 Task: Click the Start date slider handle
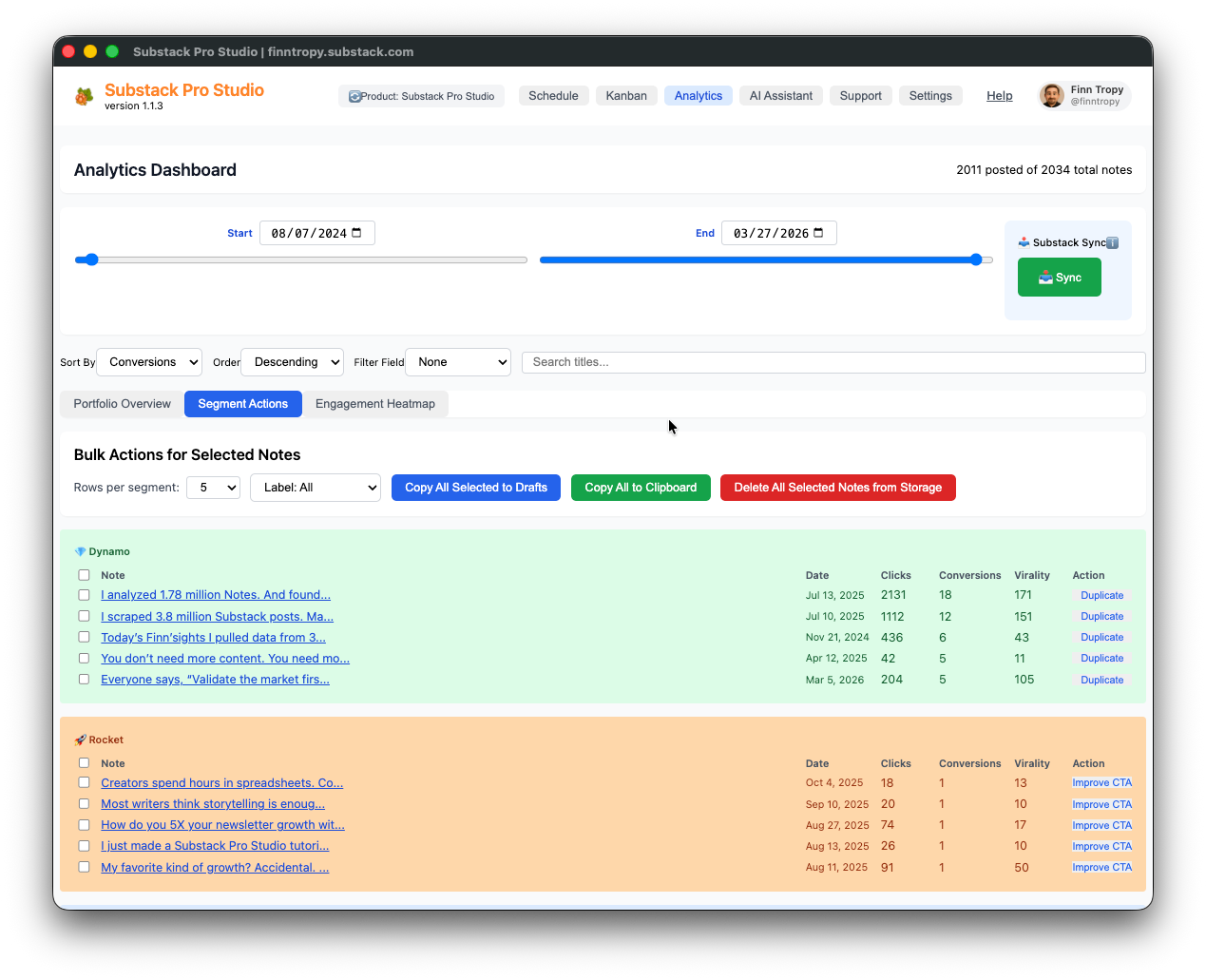92,259
